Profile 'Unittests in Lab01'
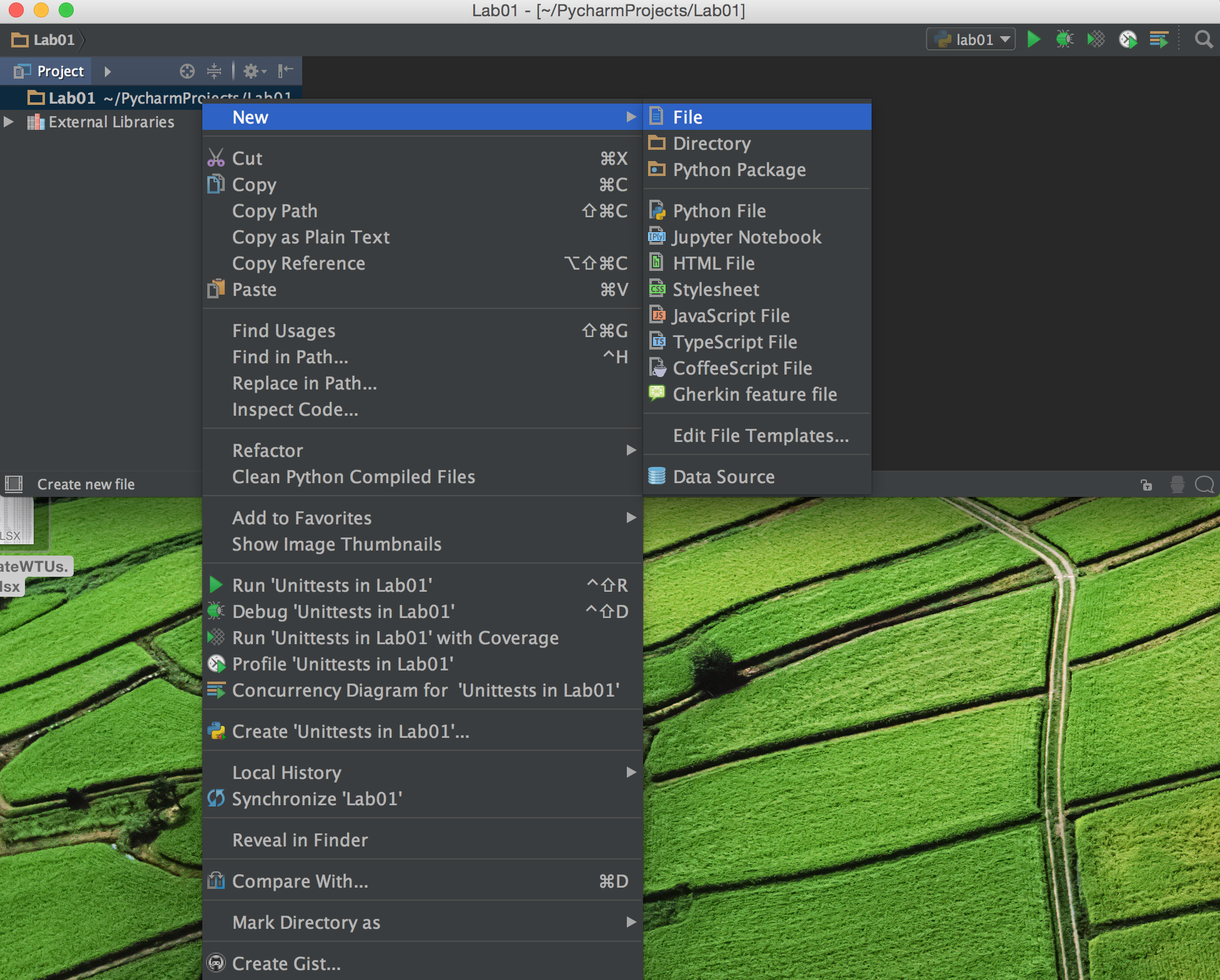Image resolution: width=1220 pixels, height=980 pixels. click(x=423, y=664)
